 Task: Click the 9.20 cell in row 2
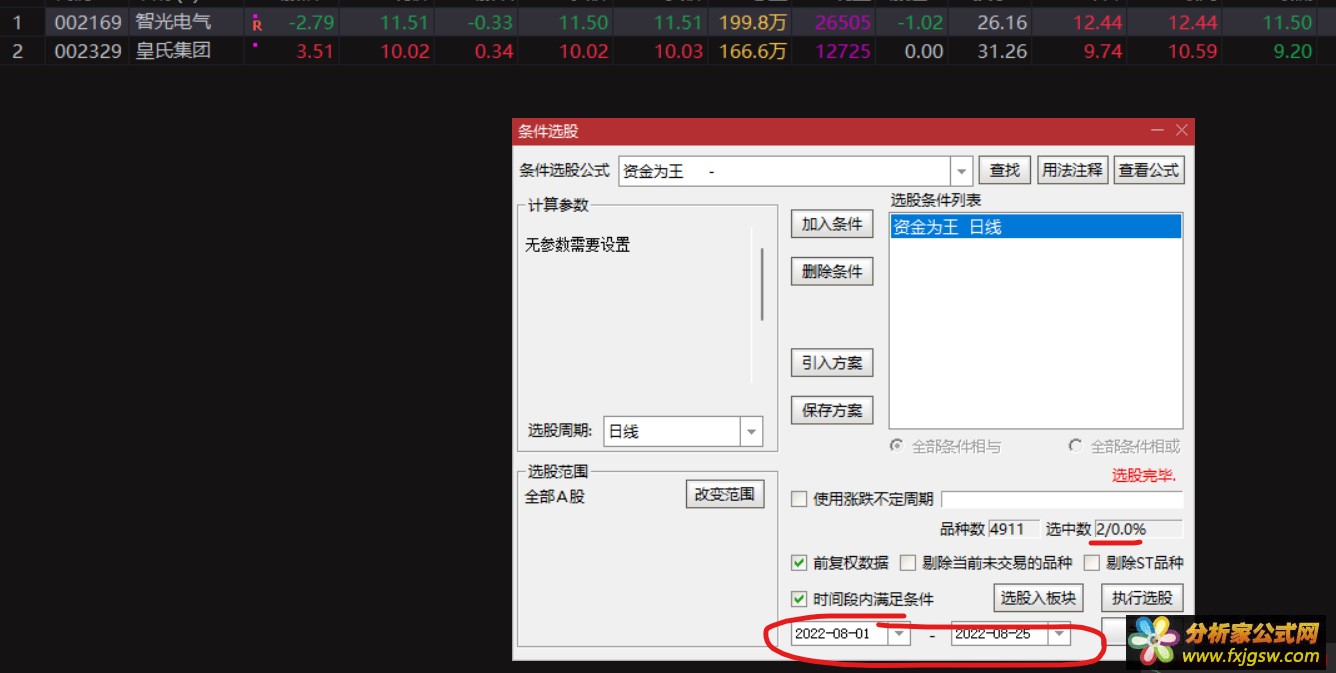(1292, 51)
